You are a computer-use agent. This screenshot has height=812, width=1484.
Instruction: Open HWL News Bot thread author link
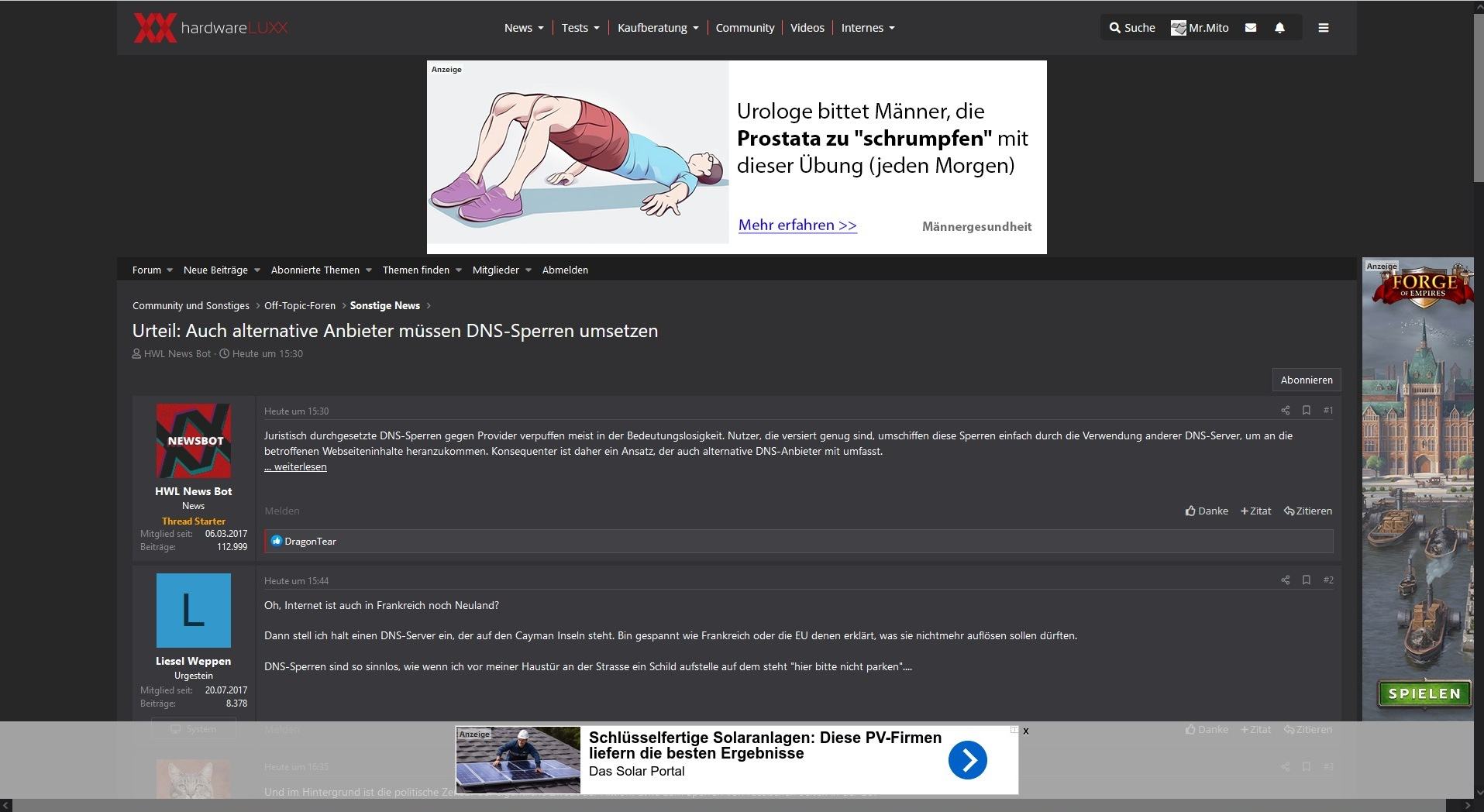[177, 353]
